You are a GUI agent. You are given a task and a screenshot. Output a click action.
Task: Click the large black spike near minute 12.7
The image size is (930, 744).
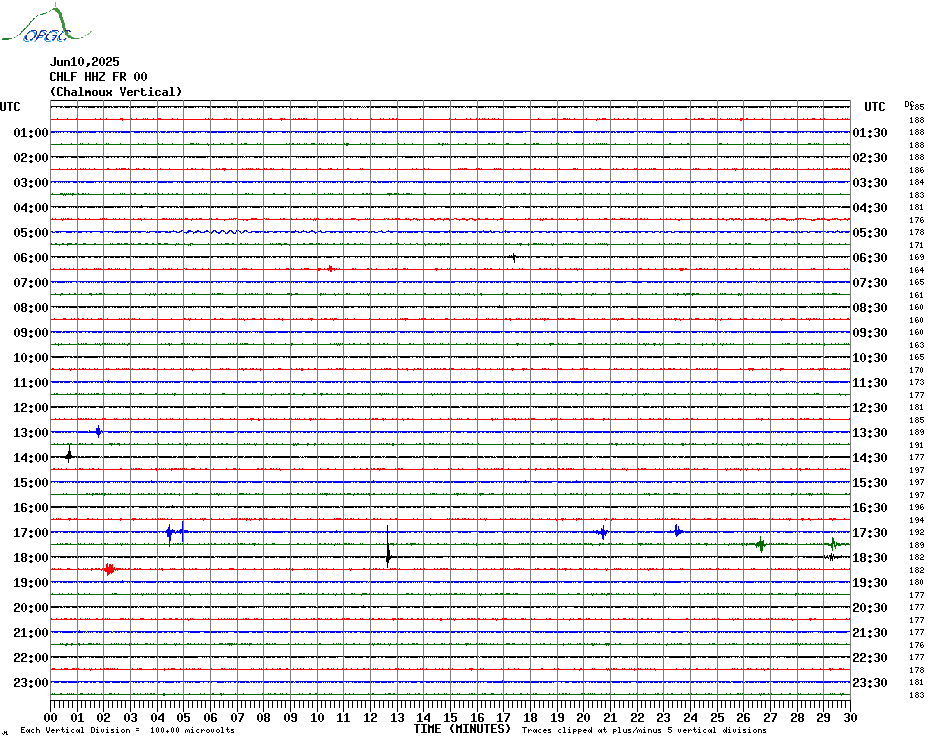coord(388,552)
